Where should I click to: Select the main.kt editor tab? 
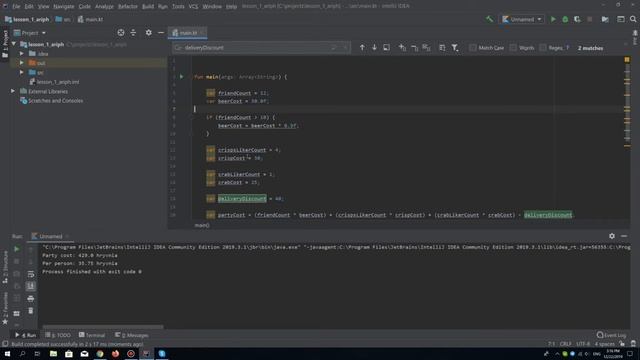pos(188,33)
